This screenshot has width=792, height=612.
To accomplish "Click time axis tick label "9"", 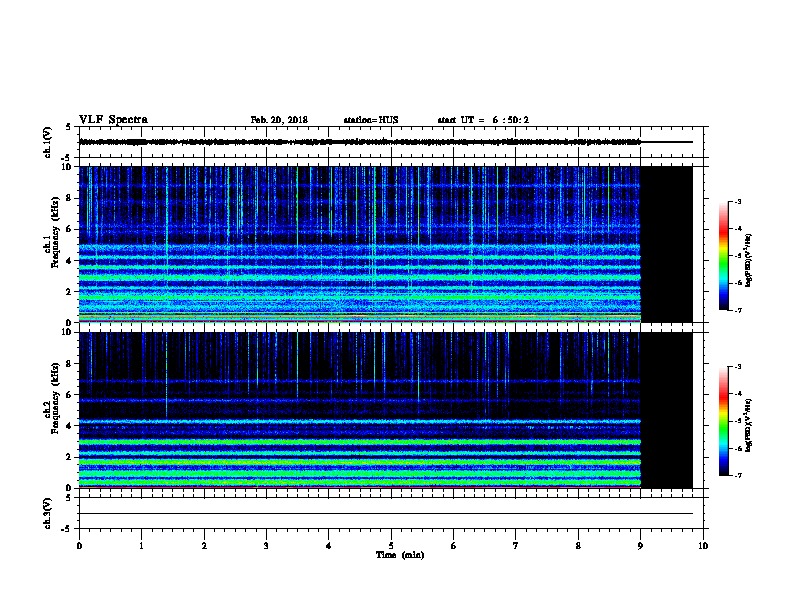I will point(640,545).
